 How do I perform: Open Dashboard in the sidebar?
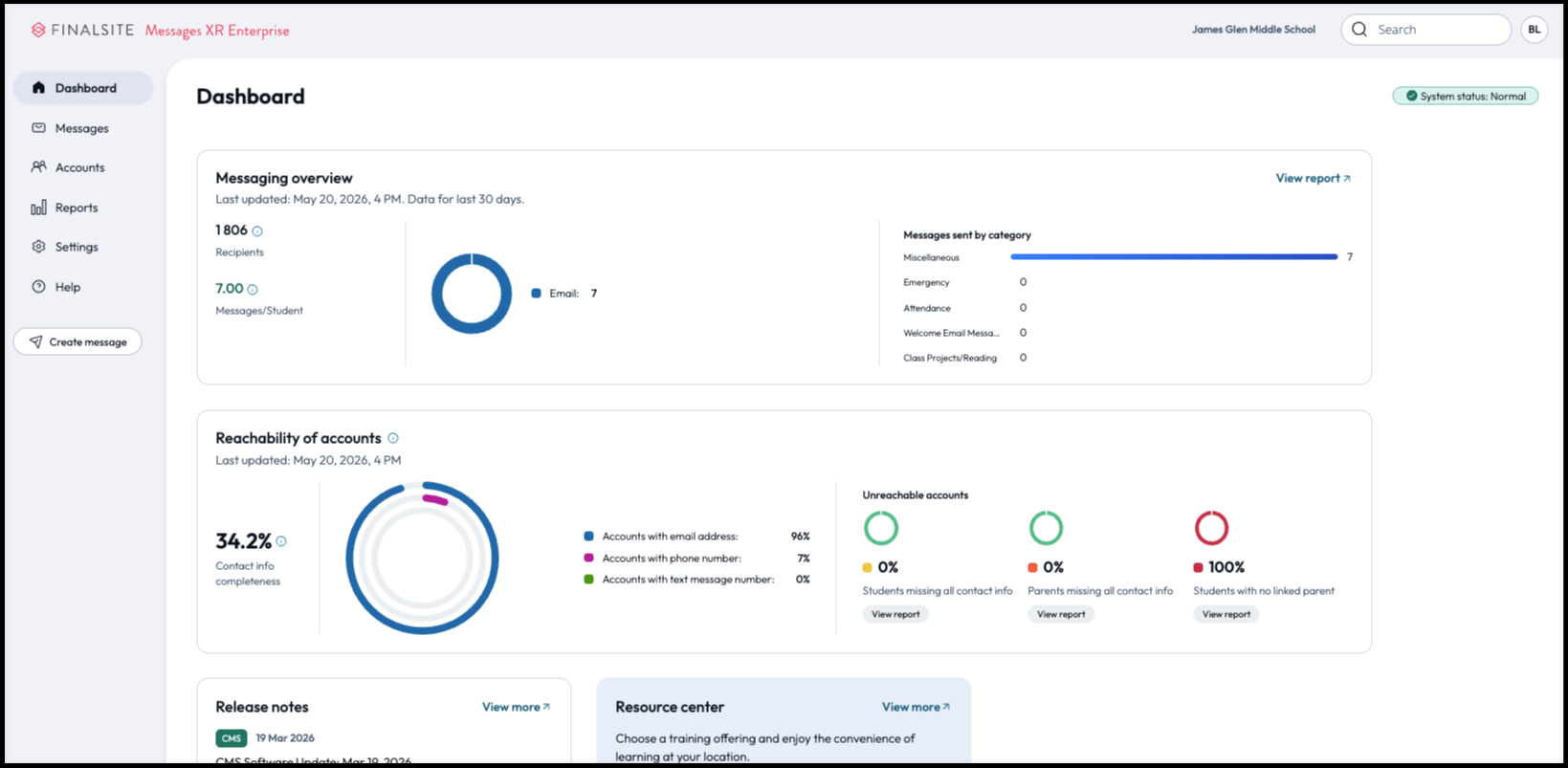[83, 88]
